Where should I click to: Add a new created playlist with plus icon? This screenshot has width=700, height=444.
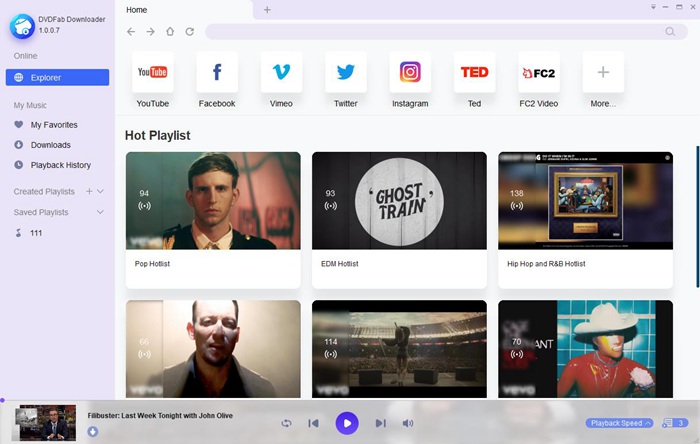coord(89,191)
